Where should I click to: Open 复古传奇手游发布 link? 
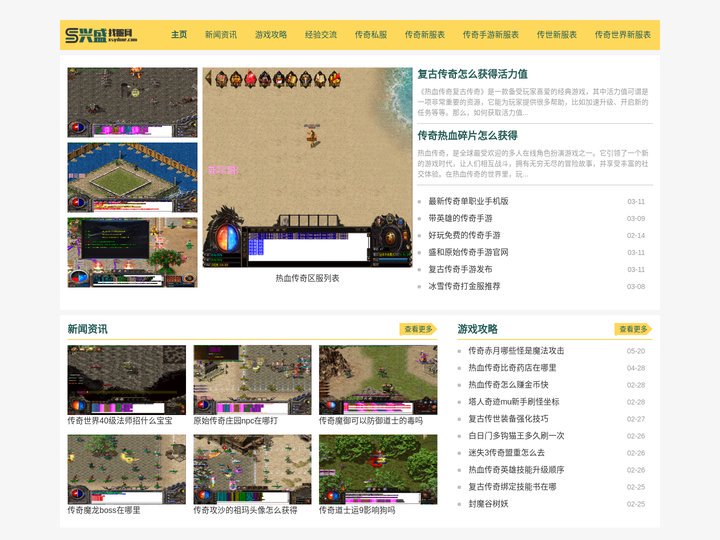460,269
